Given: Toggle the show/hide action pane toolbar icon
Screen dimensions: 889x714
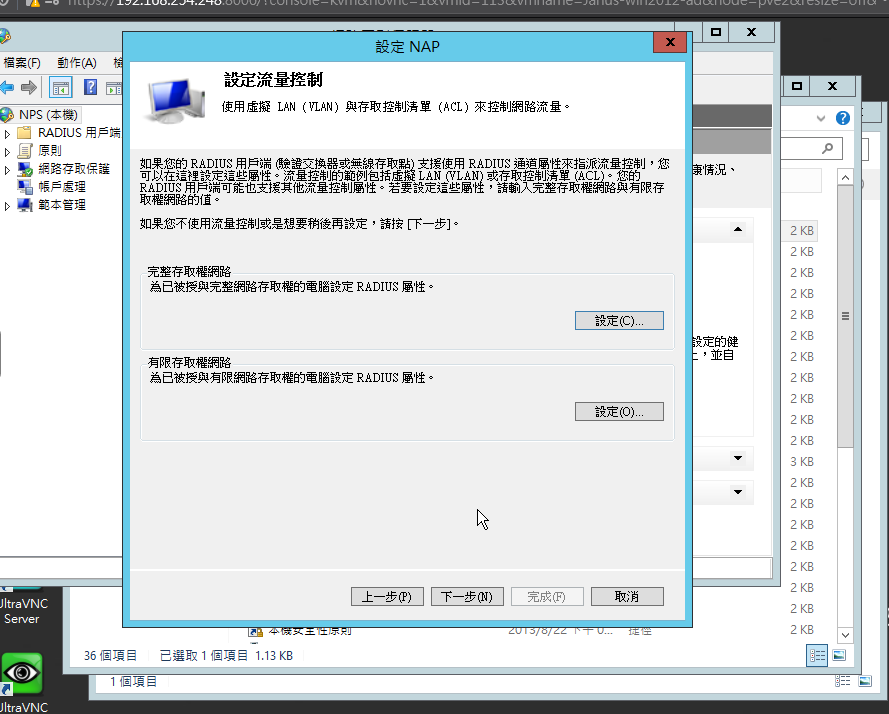Looking at the screenshot, I should [x=114, y=88].
